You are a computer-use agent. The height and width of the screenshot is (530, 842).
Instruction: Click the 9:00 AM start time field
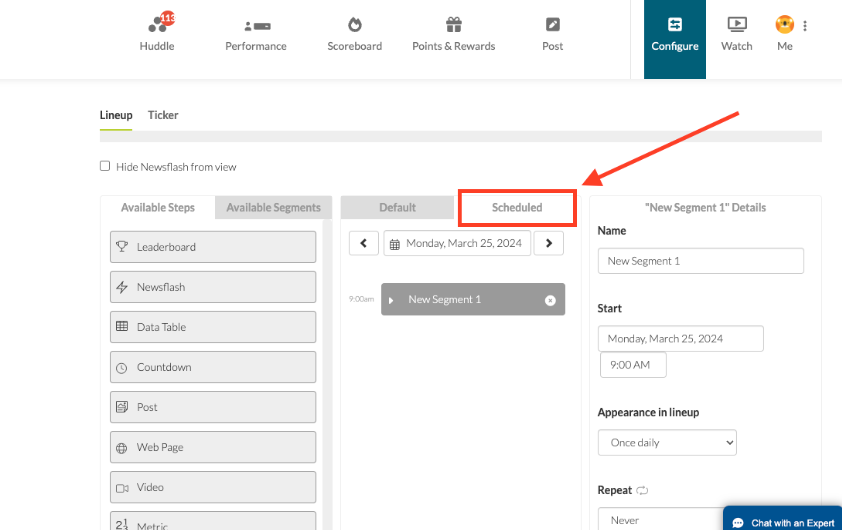click(633, 365)
